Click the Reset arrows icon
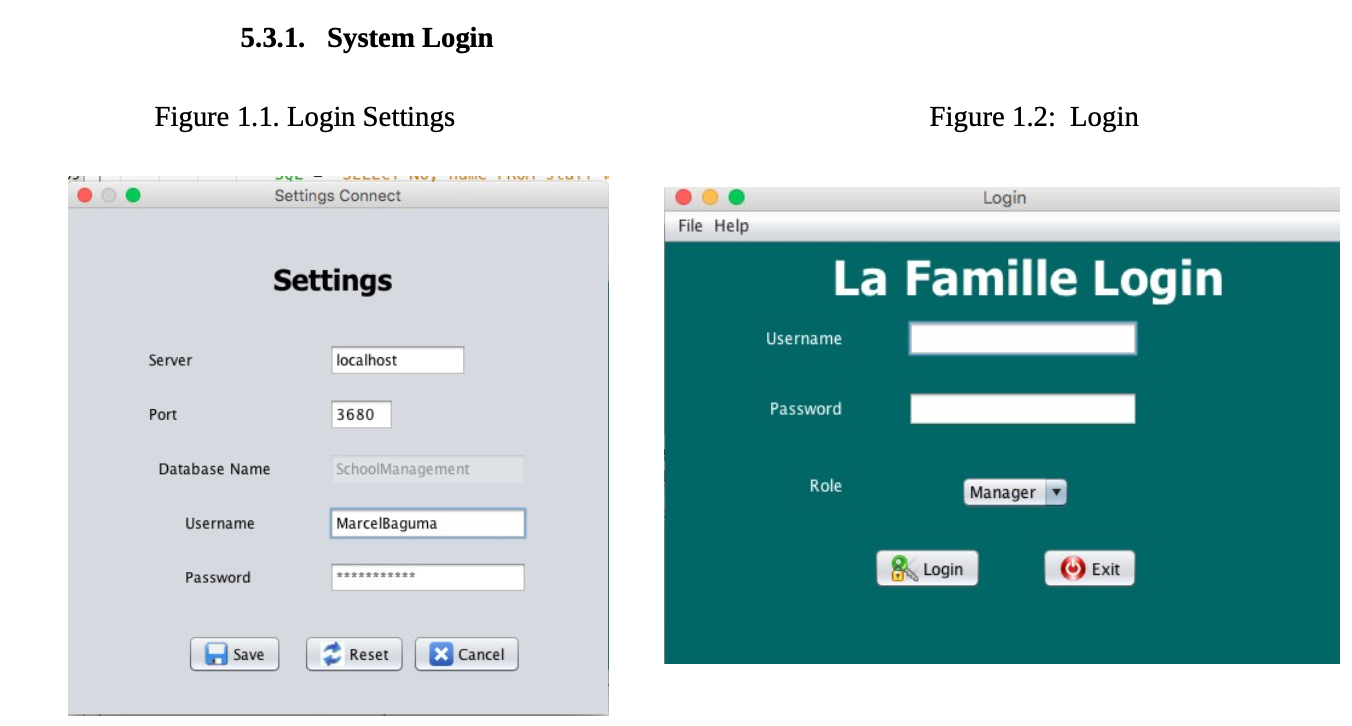Image resolution: width=1352 pixels, height=726 pixels. click(x=332, y=654)
